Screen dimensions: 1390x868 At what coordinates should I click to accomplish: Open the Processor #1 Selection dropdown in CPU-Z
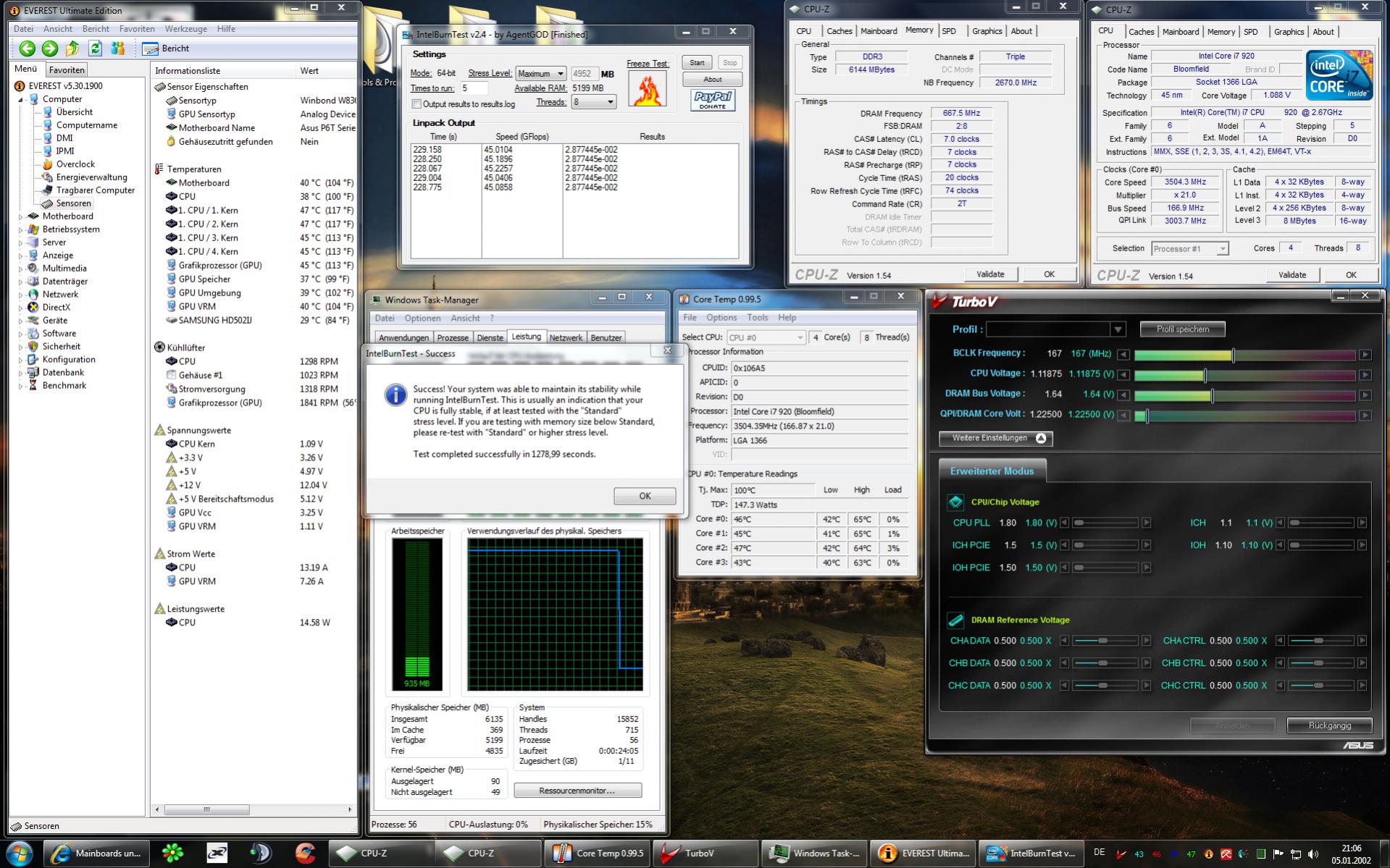pyautogui.click(x=1189, y=248)
